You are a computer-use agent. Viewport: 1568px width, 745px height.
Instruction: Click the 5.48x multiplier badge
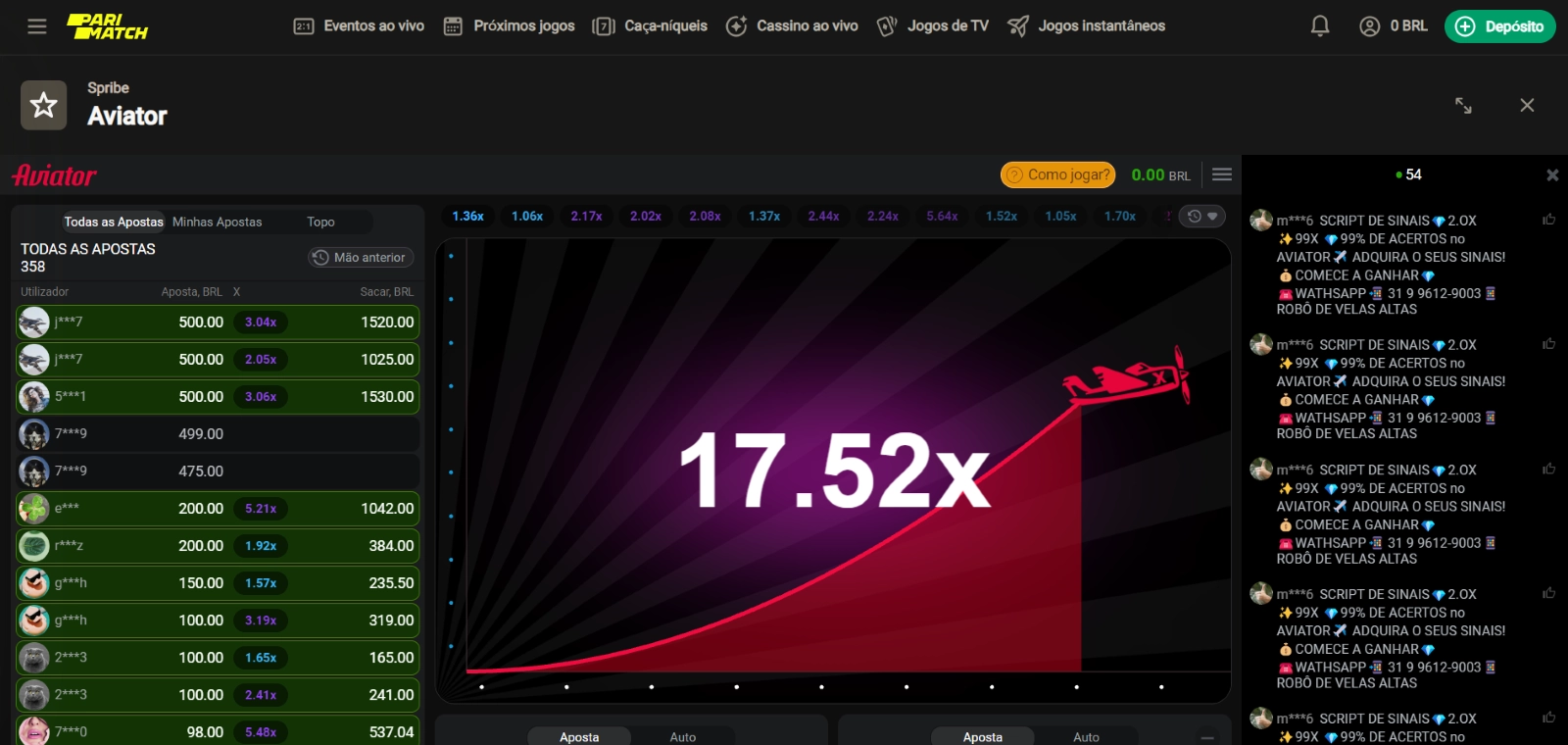pos(261,731)
